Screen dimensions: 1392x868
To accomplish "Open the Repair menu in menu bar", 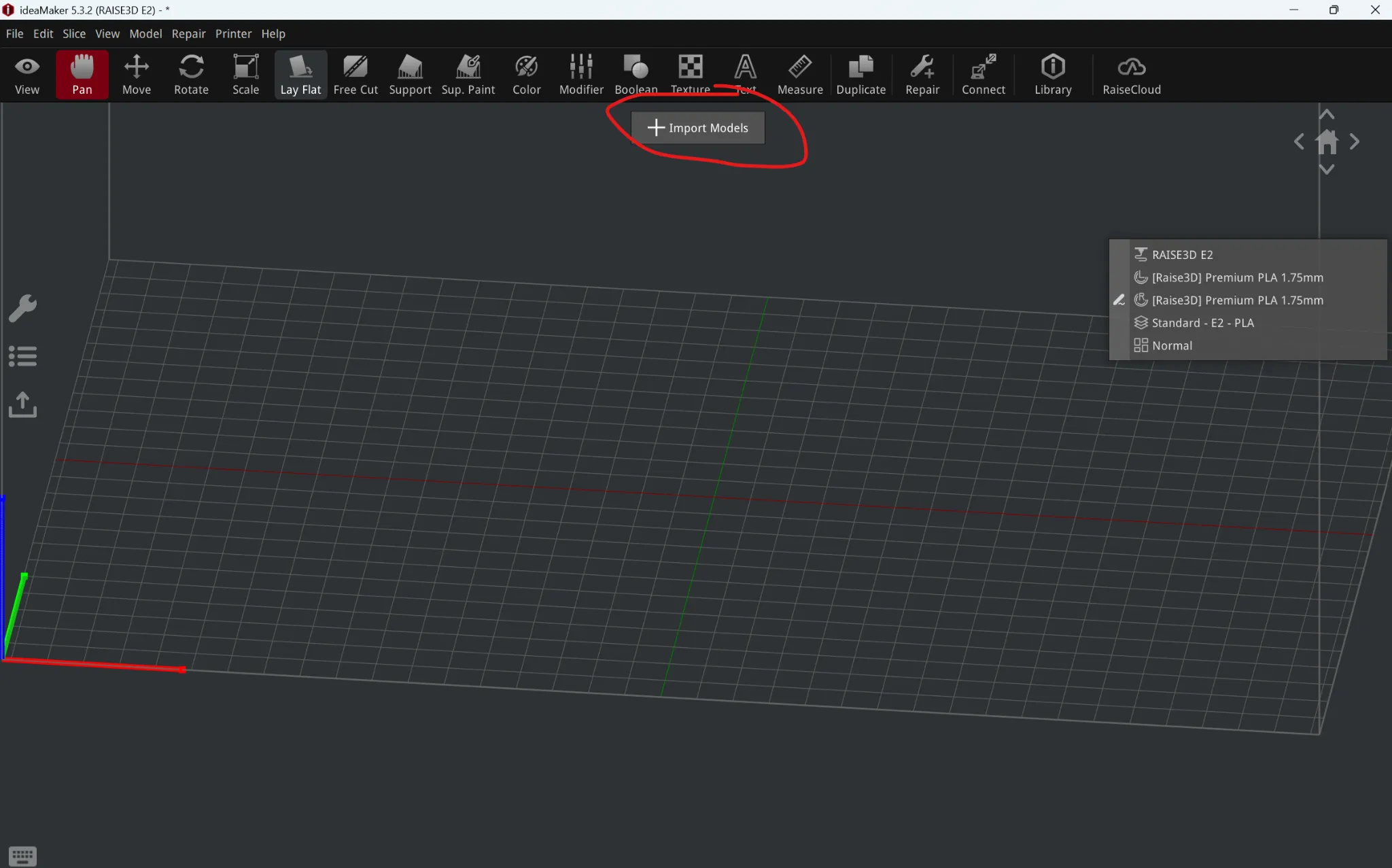I will (x=188, y=33).
